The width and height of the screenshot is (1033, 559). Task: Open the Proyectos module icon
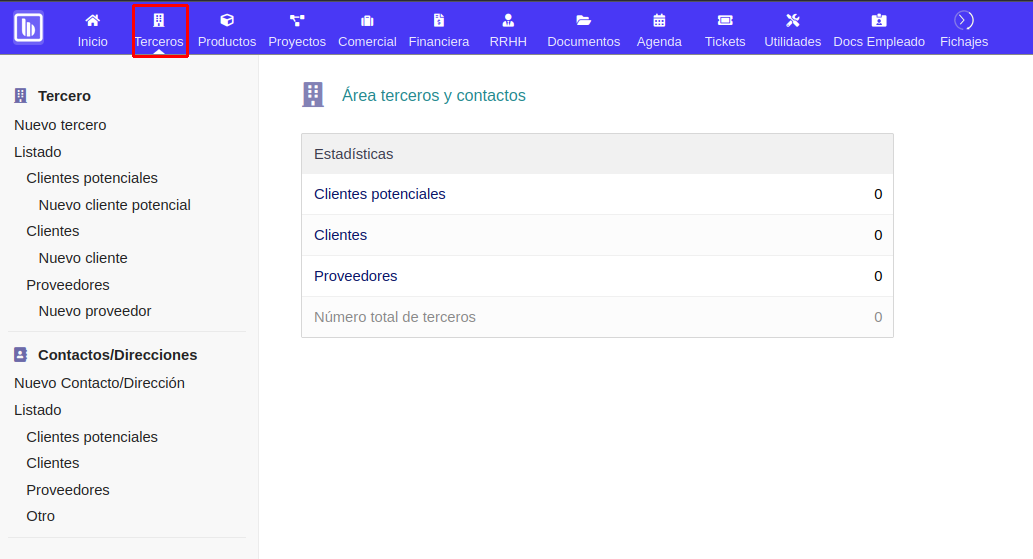click(297, 20)
